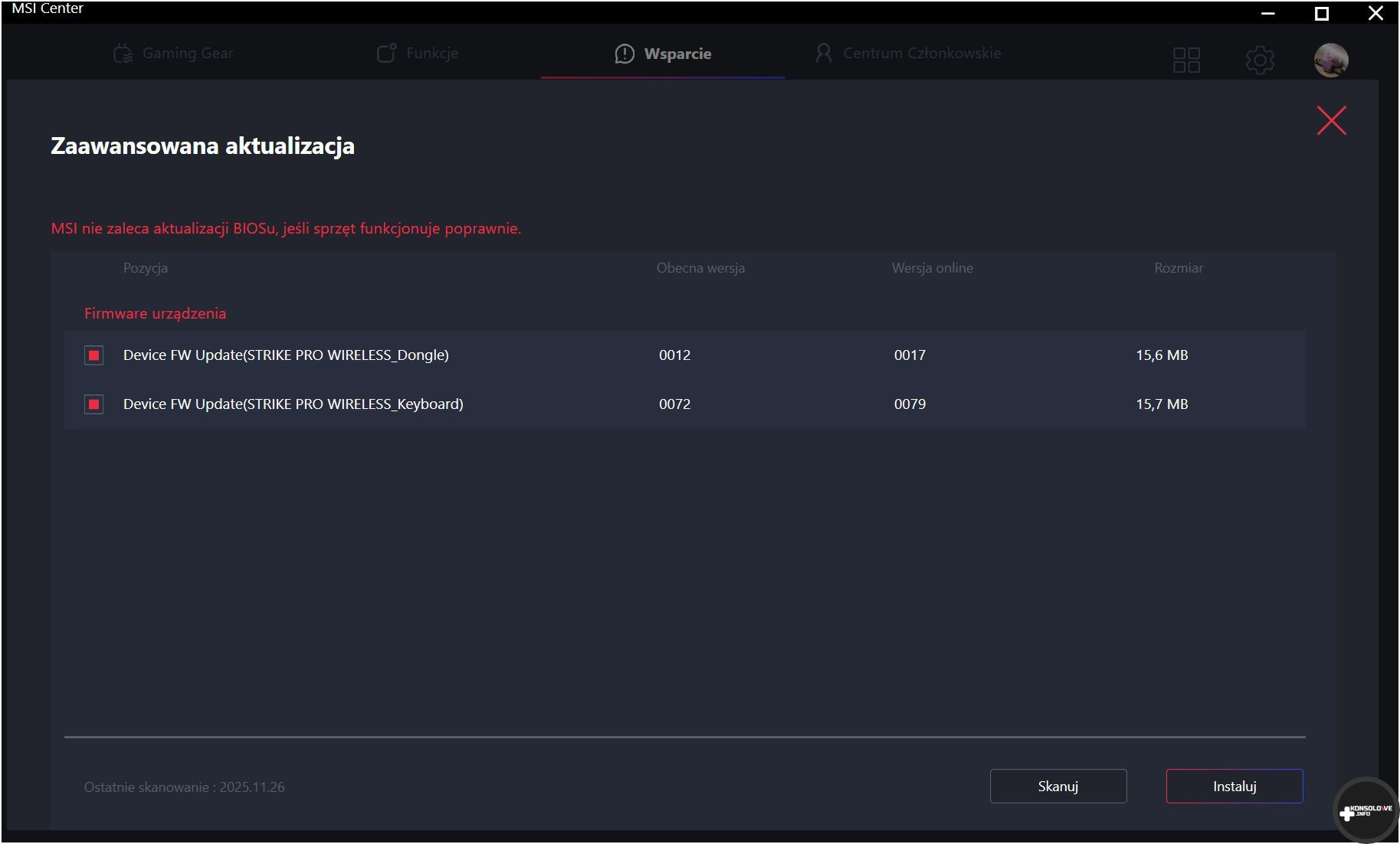Minimize the MSI Center window

pos(1268,13)
